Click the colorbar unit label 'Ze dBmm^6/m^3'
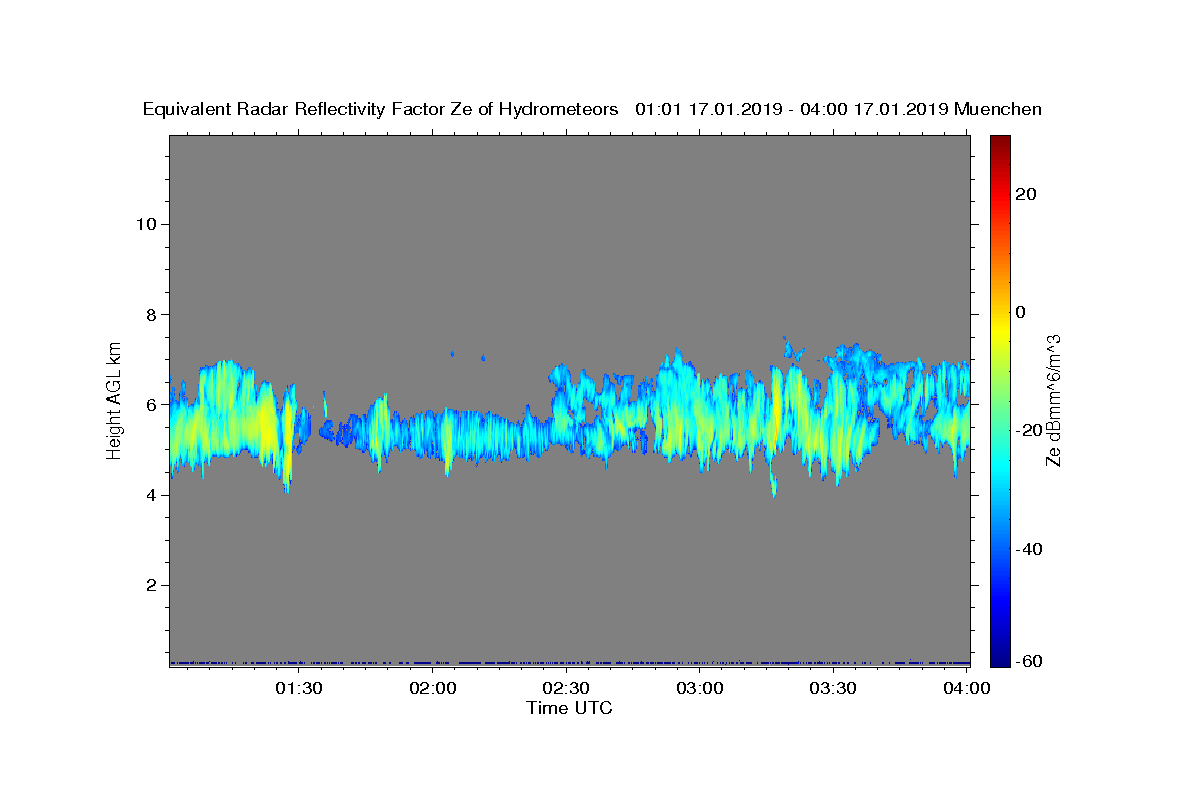 pyautogui.click(x=1053, y=400)
